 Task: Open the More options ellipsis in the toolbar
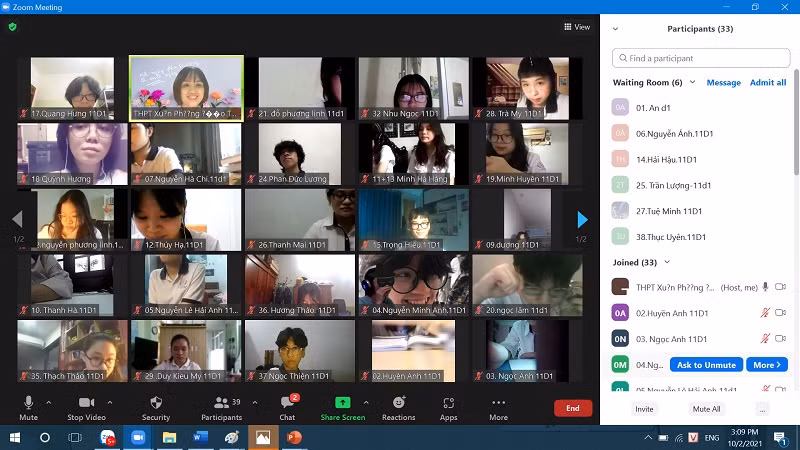tap(498, 402)
